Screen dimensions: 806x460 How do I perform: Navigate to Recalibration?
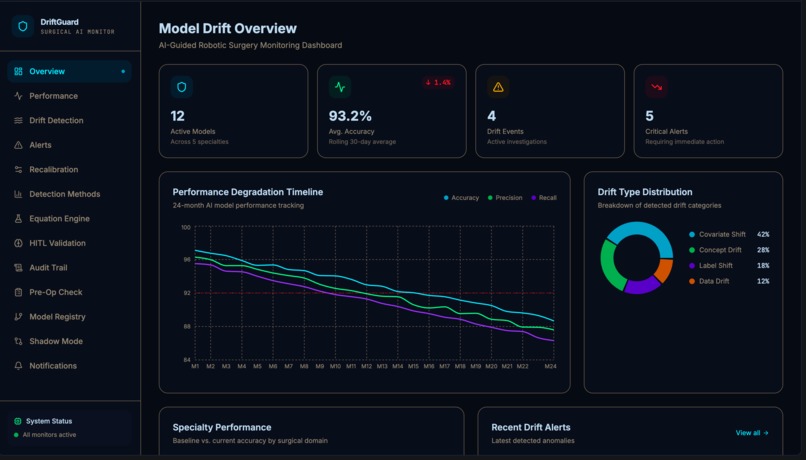coord(69,170)
